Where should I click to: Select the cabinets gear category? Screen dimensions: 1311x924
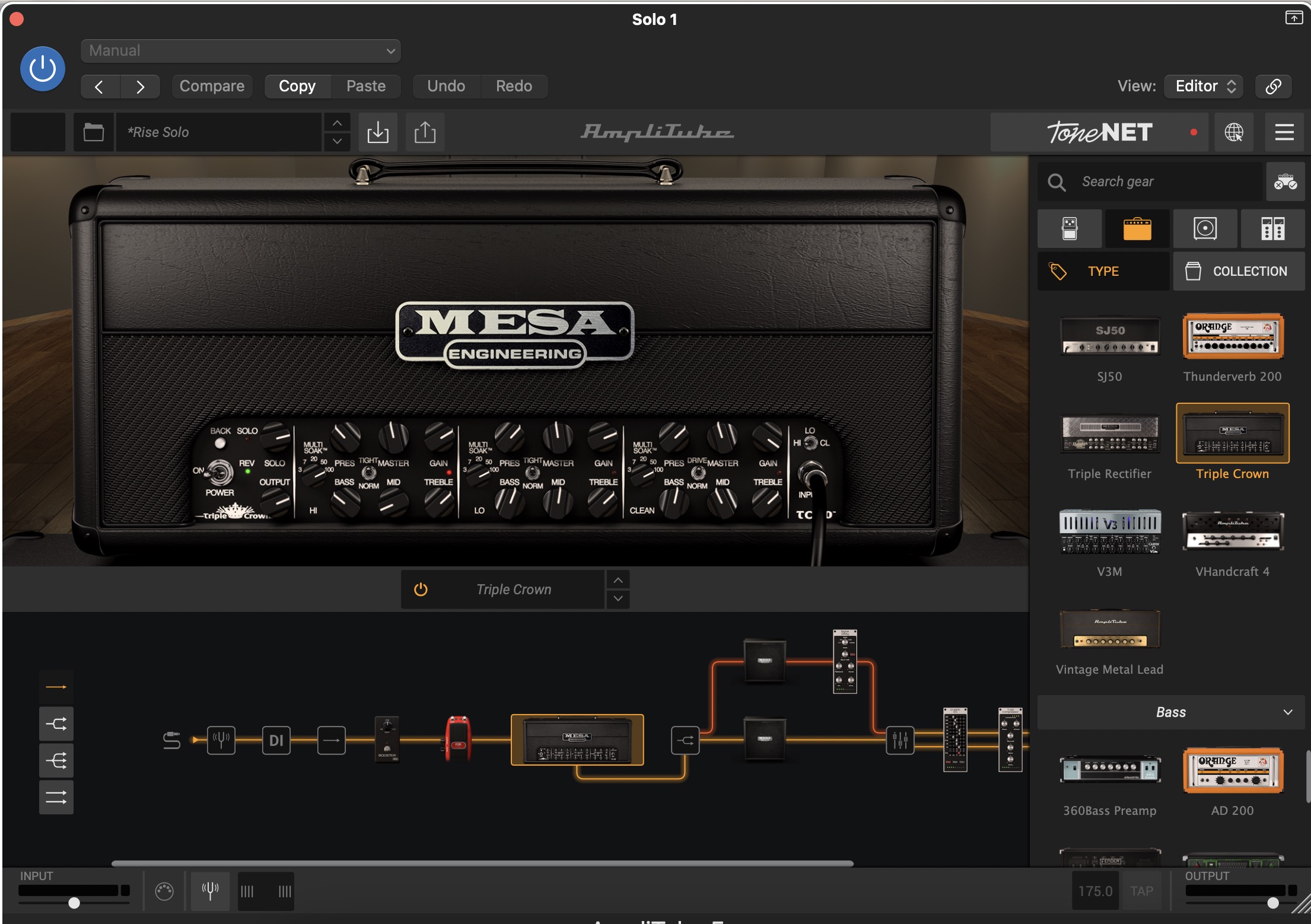(1205, 228)
